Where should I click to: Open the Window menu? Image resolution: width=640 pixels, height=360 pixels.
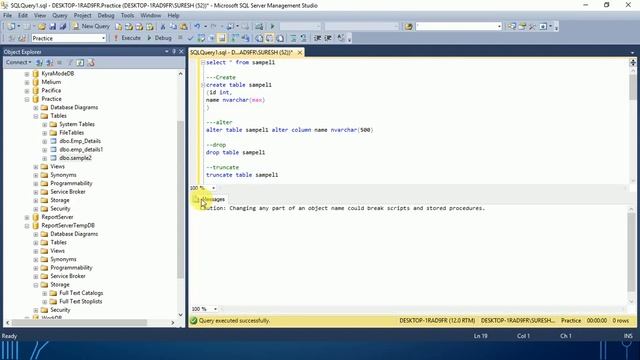coord(151,16)
